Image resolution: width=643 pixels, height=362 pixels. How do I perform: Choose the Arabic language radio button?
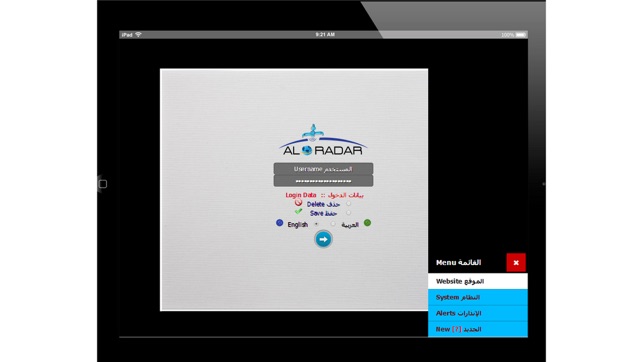pyautogui.click(x=333, y=224)
